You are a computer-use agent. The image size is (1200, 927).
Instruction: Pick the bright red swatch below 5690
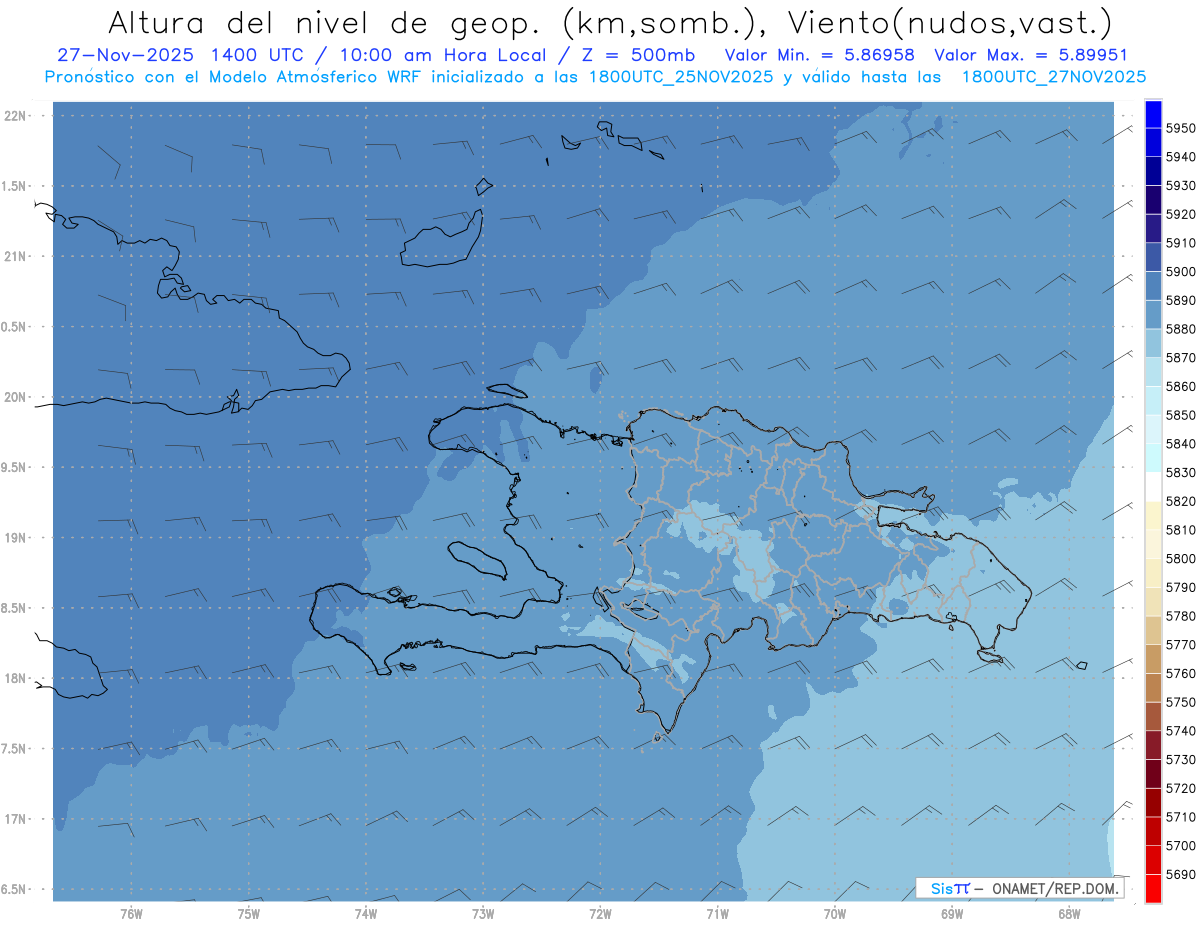point(1153,889)
